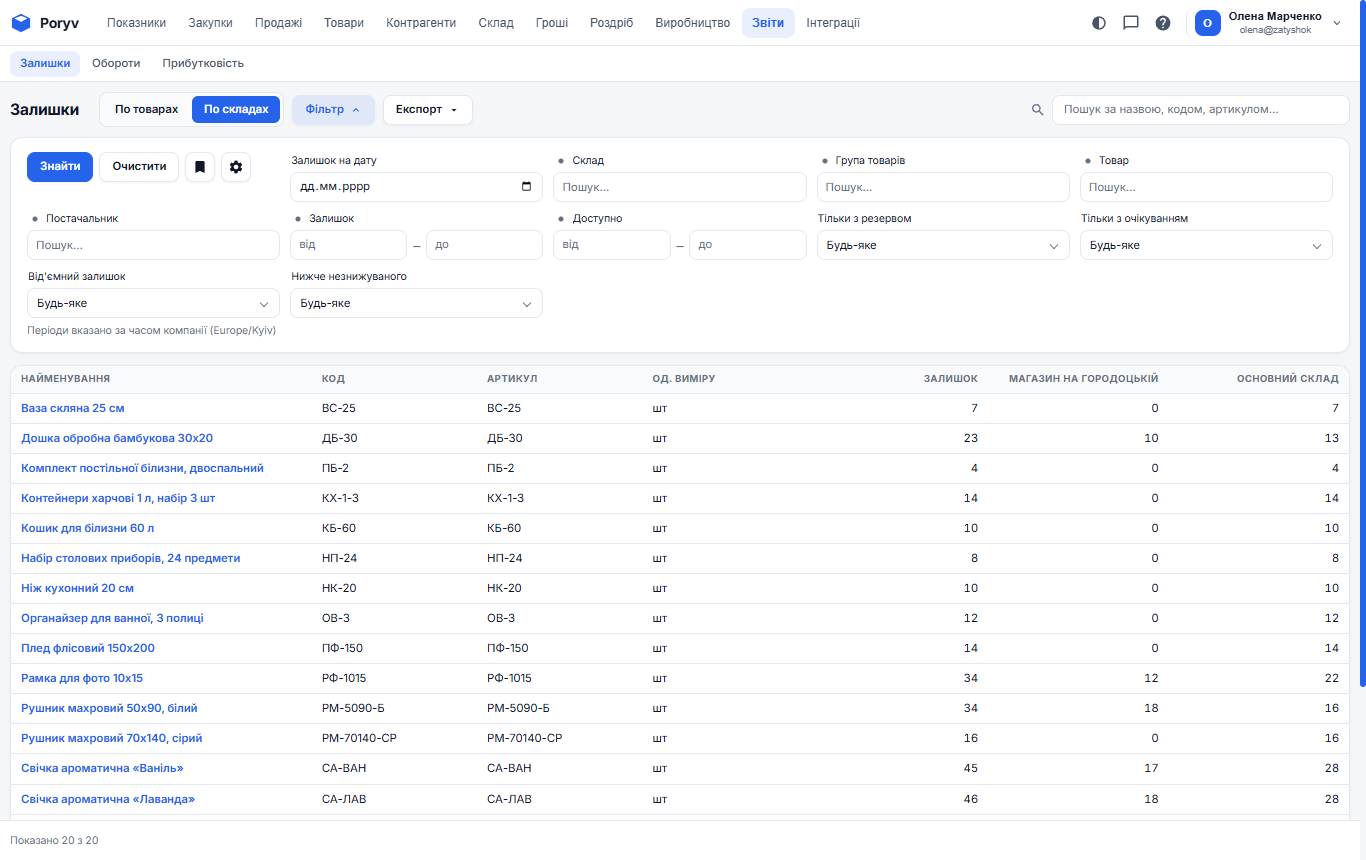Switch view to По товарах
The image size is (1366, 860).
click(x=147, y=110)
